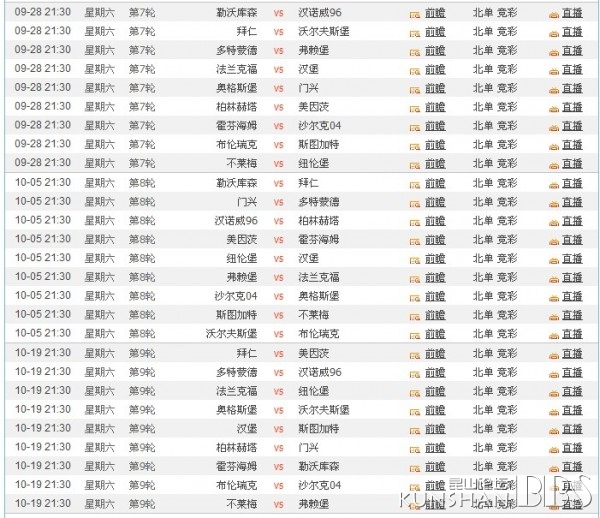
Task: Click live broadcast icon in 汉诺威96 vs 柏林赫塔 row
Action: (554, 223)
